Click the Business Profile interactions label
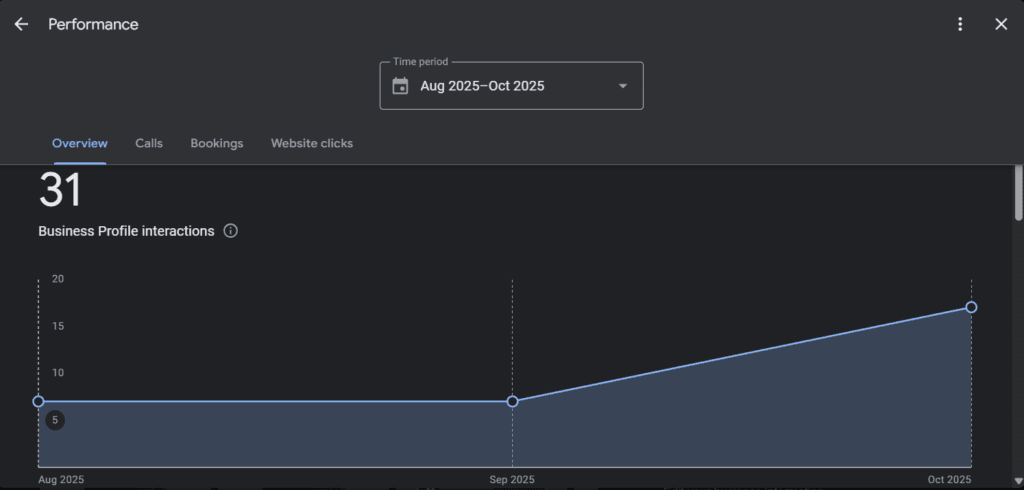 pyautogui.click(x=126, y=231)
